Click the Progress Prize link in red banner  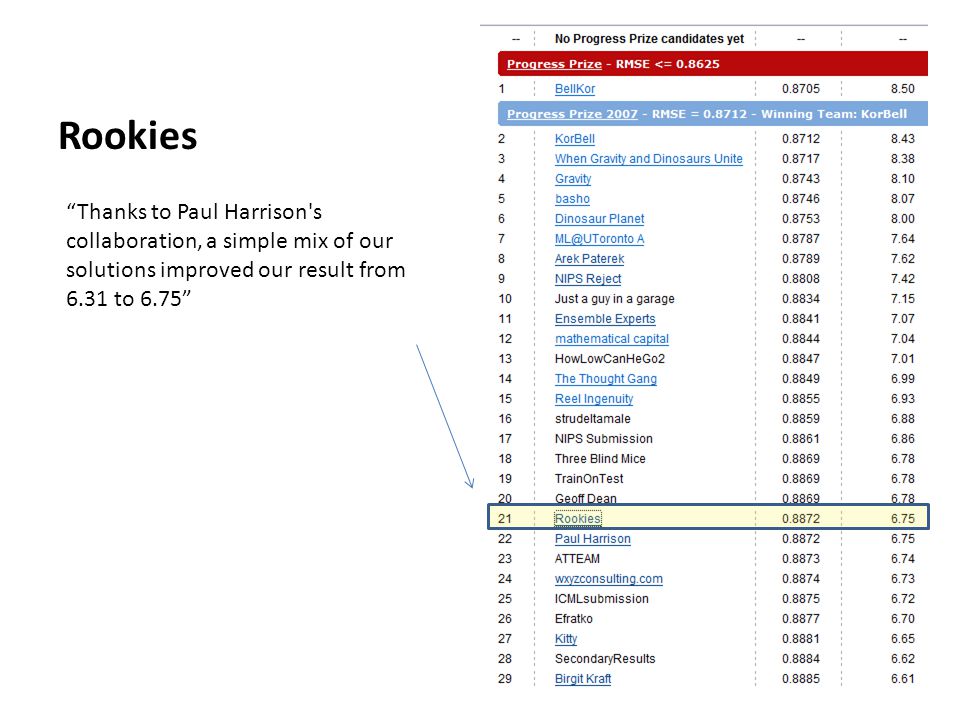coord(554,64)
